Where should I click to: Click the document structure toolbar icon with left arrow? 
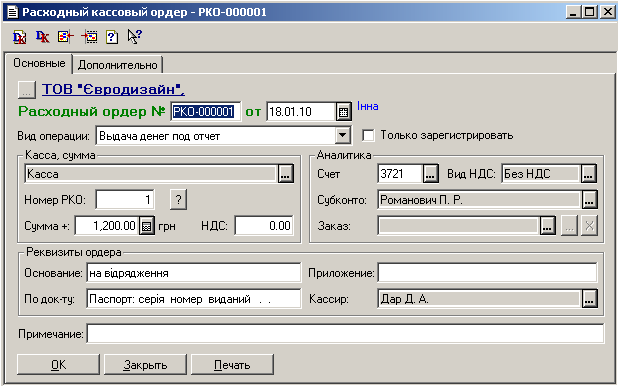point(66,37)
